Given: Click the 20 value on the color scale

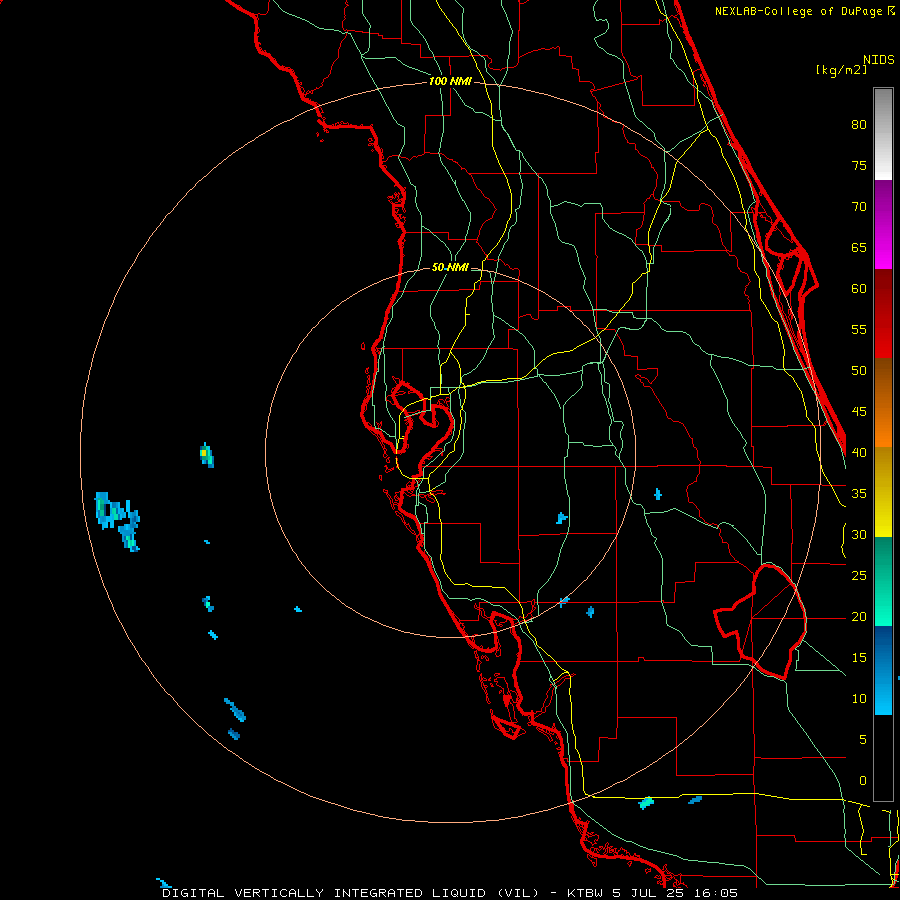Looking at the screenshot, I should [859, 617].
